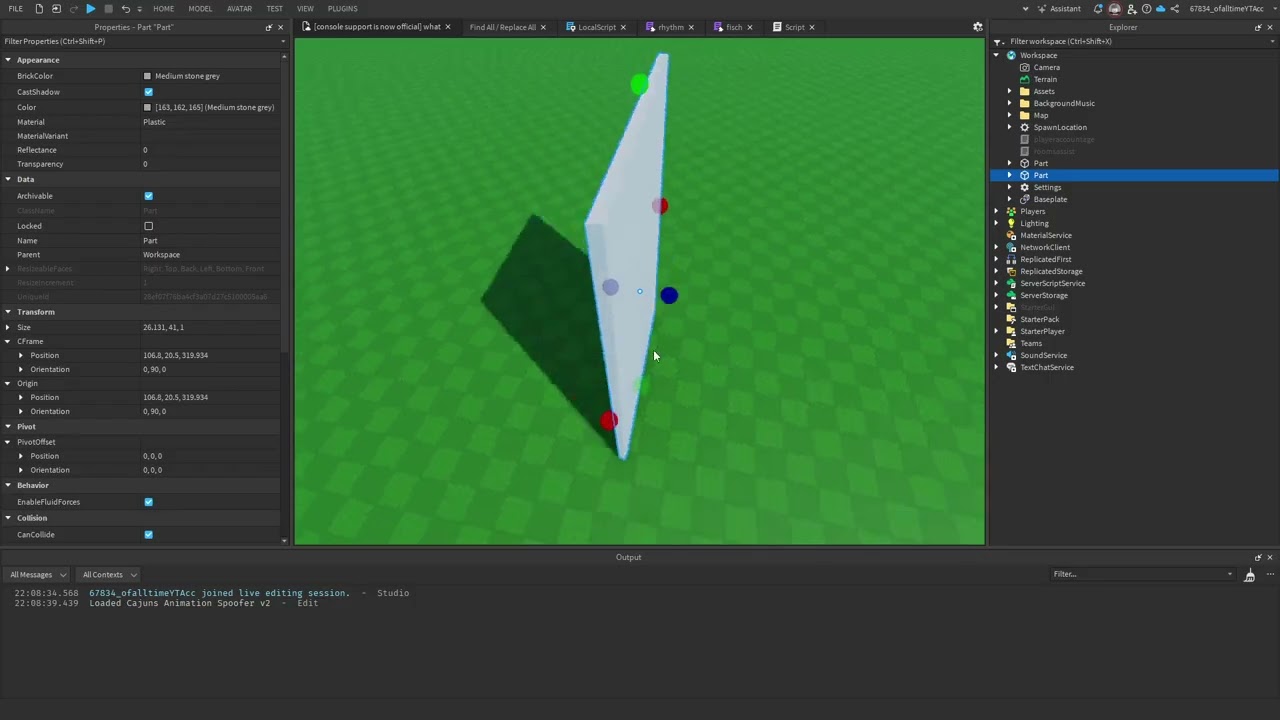Open the FILE menu
The height and width of the screenshot is (720, 1280).
[x=16, y=8]
